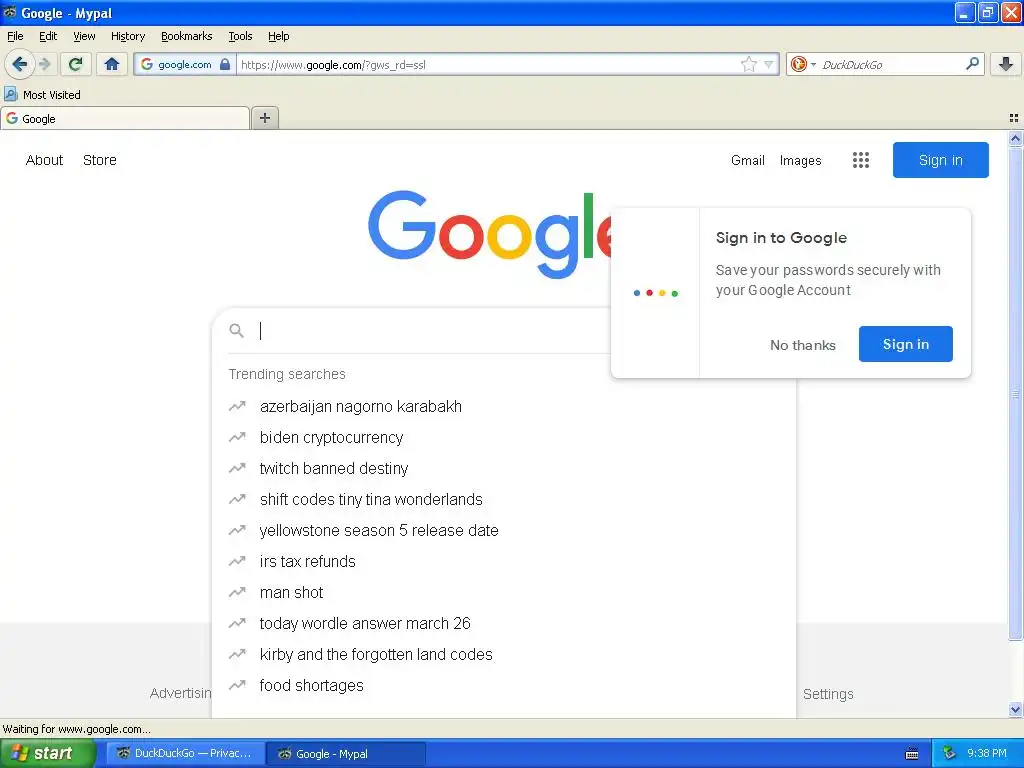Click the 9:38 PM taskbar clock
This screenshot has height=768, width=1024.
point(987,753)
